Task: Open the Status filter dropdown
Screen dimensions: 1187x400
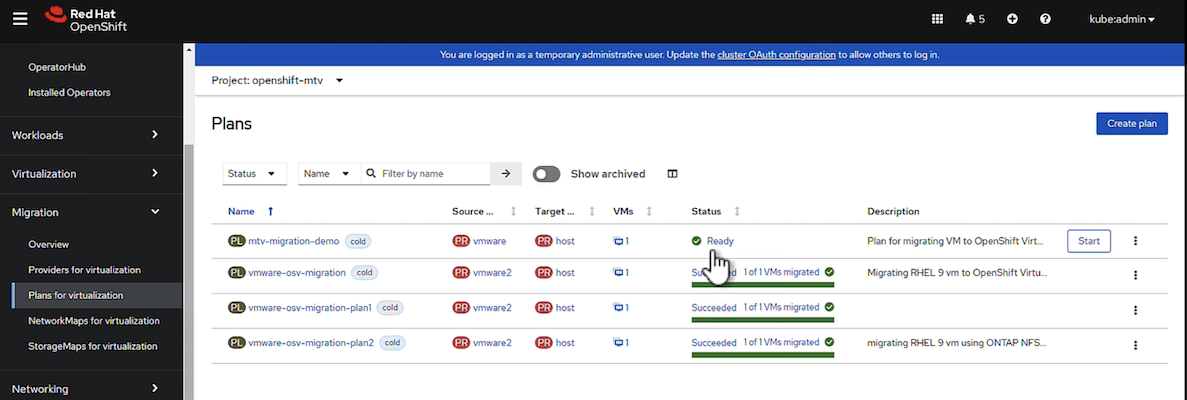Action: [254, 174]
